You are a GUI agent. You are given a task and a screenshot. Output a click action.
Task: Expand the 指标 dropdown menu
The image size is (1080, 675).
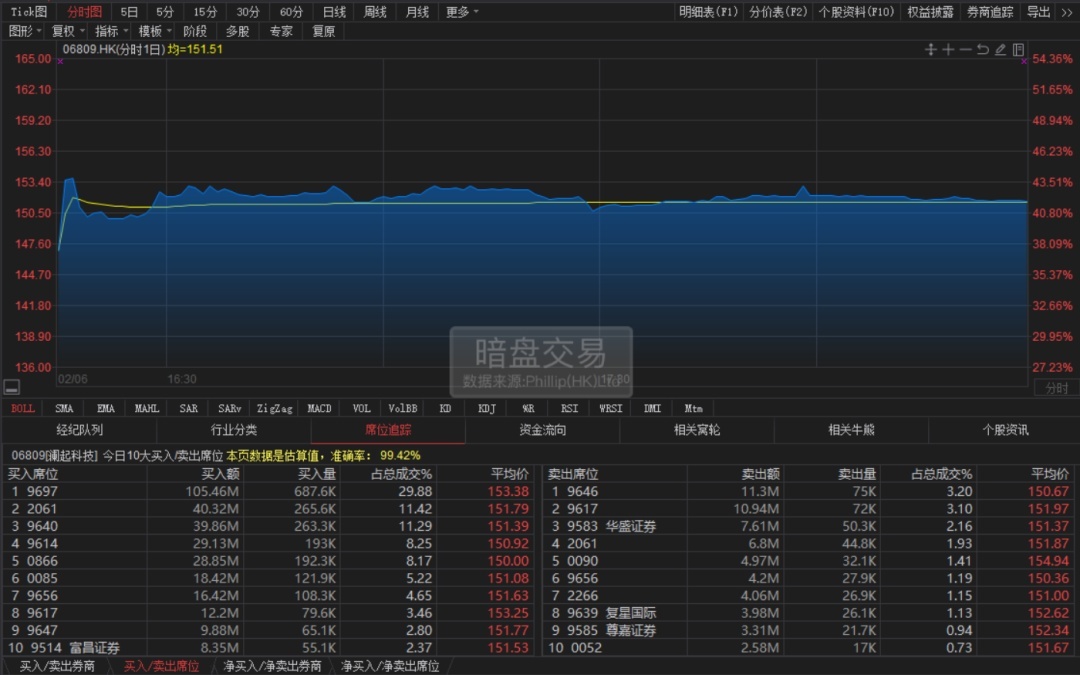pyautogui.click(x=110, y=31)
